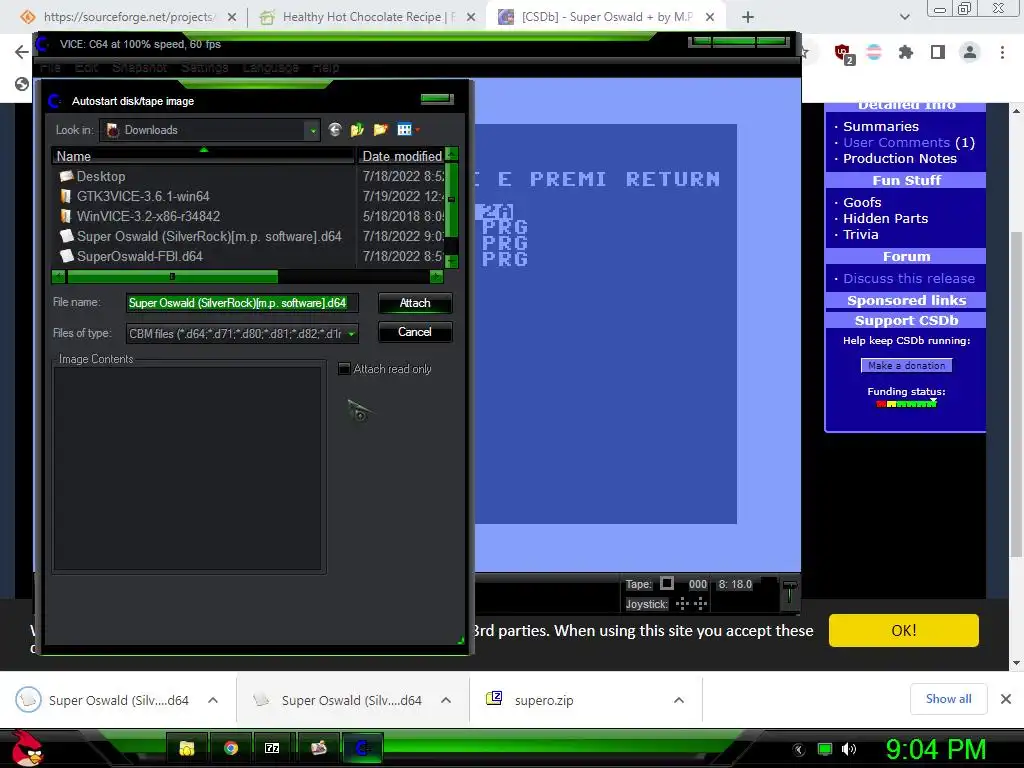Image resolution: width=1024 pixels, height=768 pixels.
Task: Open the VICE Settings menu
Action: (x=204, y=67)
